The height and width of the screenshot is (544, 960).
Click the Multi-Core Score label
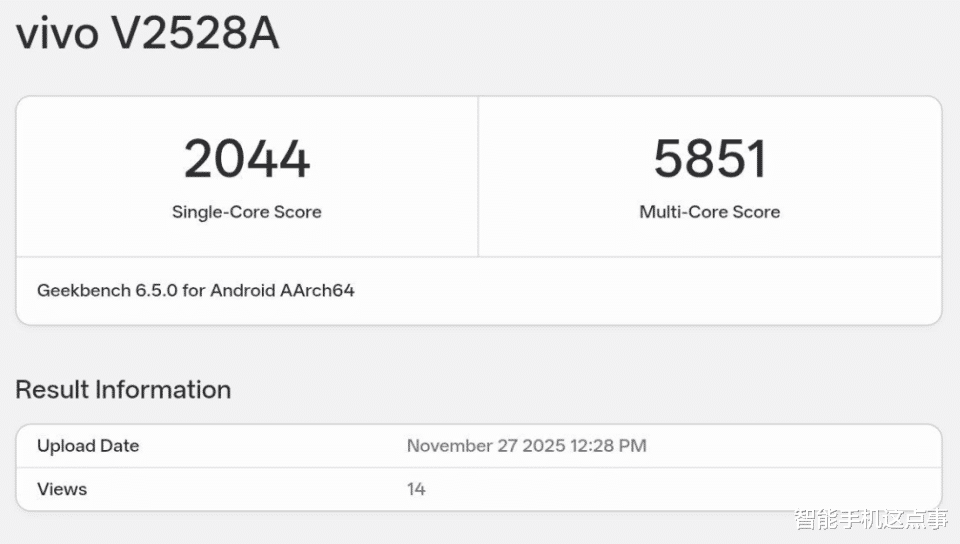(710, 212)
